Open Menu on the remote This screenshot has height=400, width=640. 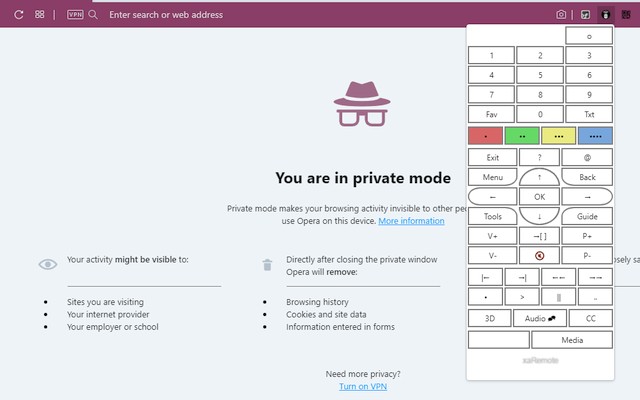click(x=492, y=177)
